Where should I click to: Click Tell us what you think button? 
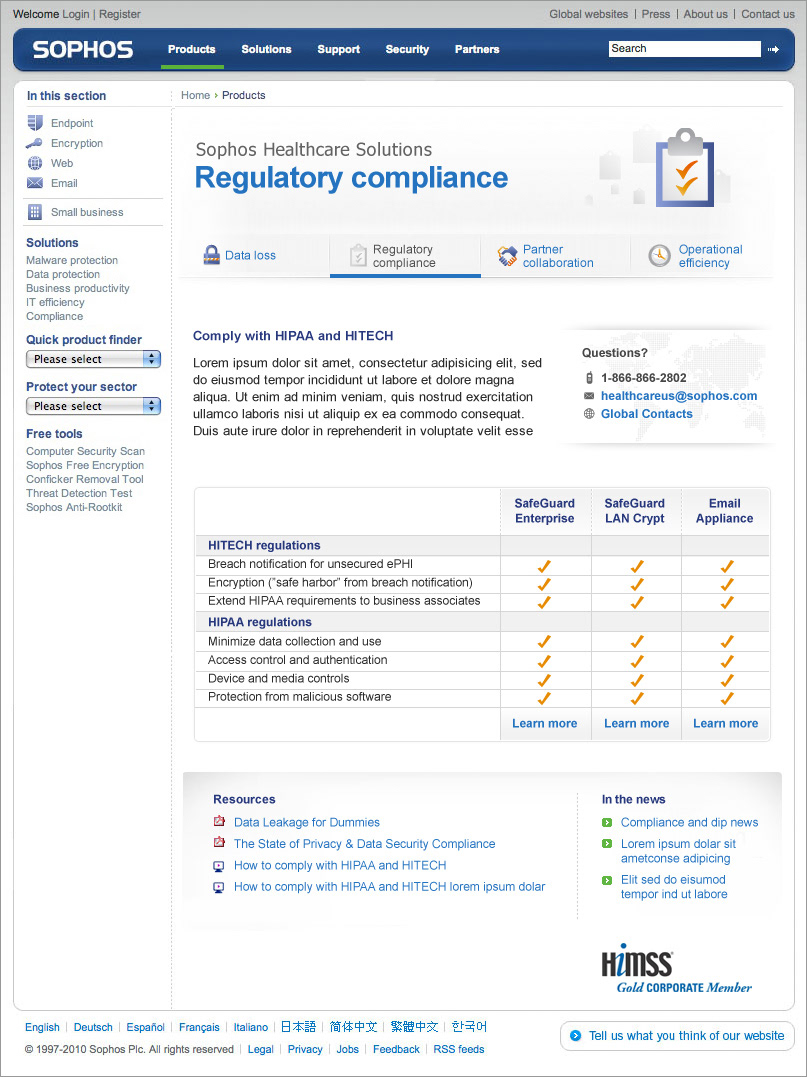point(677,1036)
